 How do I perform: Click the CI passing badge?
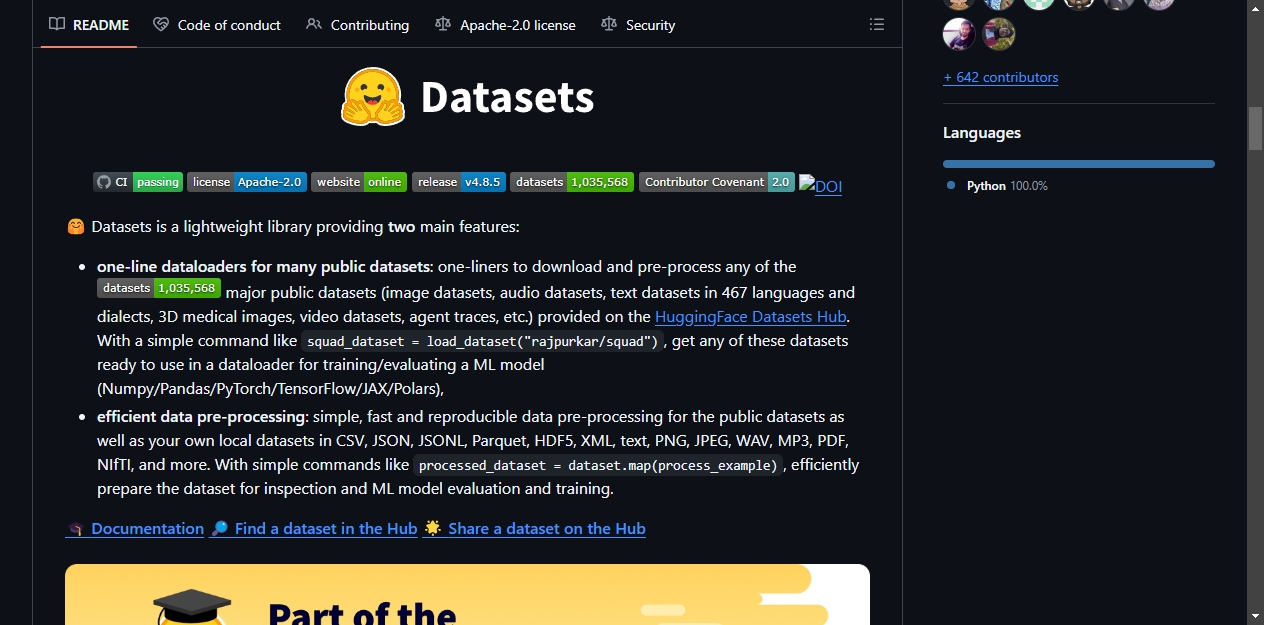click(138, 182)
